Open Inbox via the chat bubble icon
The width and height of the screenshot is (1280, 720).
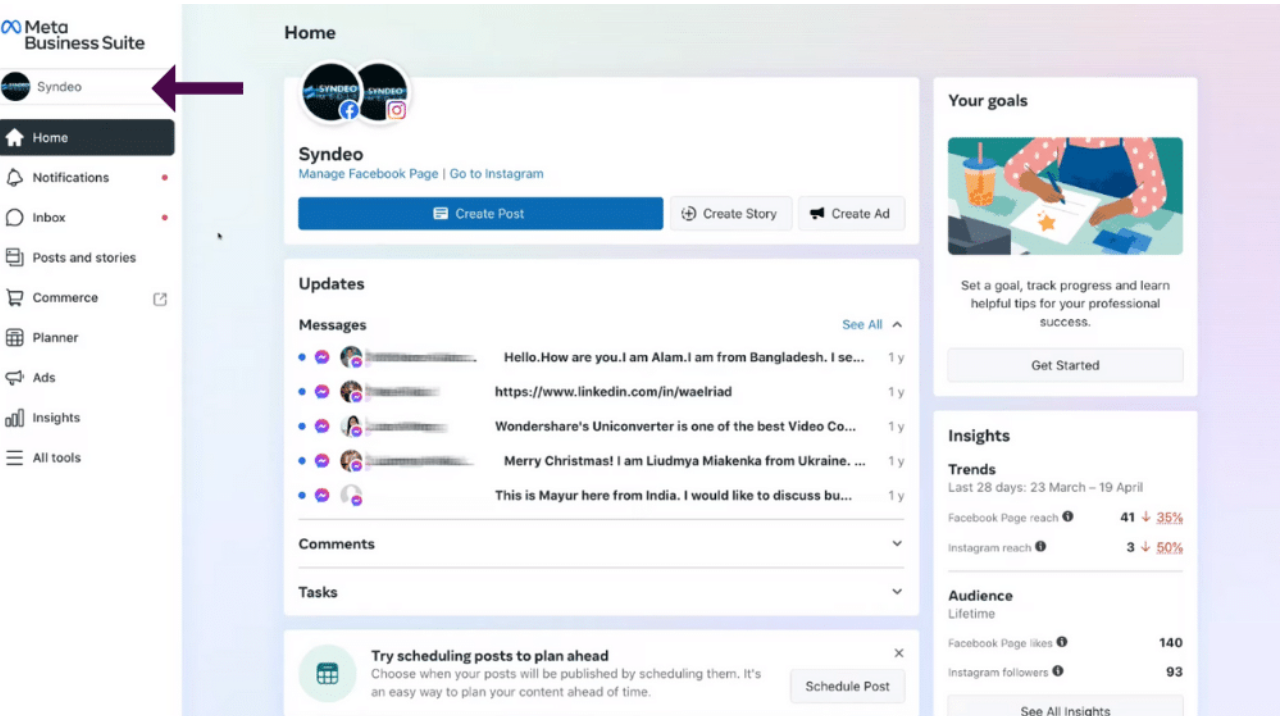pos(15,217)
